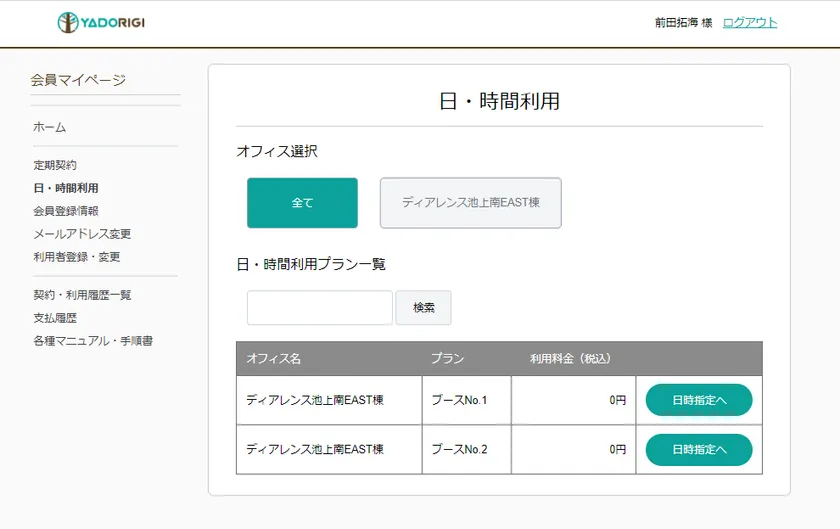The width and height of the screenshot is (840, 529).
Task: Select the ディアレンス池上南EAST棟 office filter button
Action: pyautogui.click(x=470, y=203)
